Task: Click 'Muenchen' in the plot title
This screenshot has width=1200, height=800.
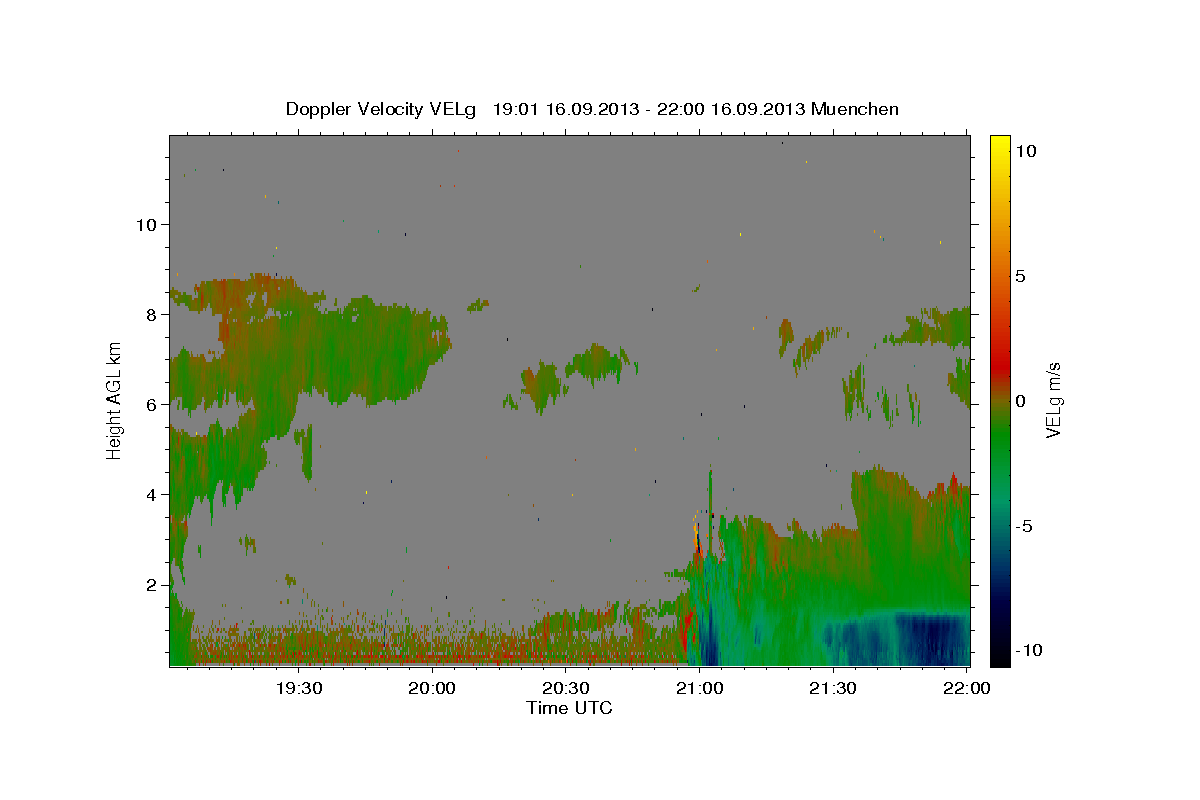Action: [855, 109]
